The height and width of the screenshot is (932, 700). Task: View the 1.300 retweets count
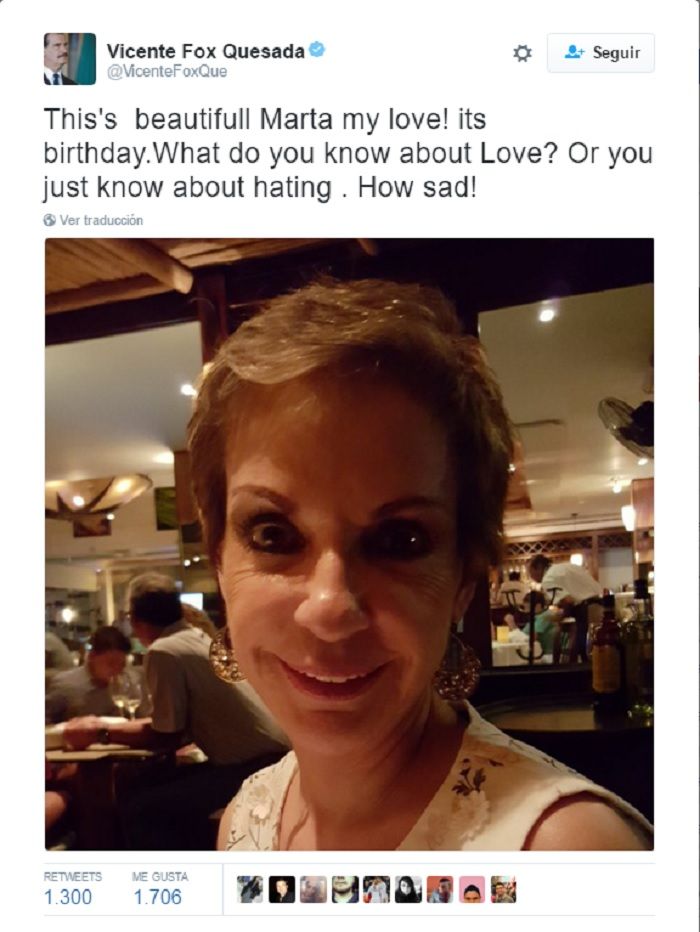pyautogui.click(x=68, y=890)
